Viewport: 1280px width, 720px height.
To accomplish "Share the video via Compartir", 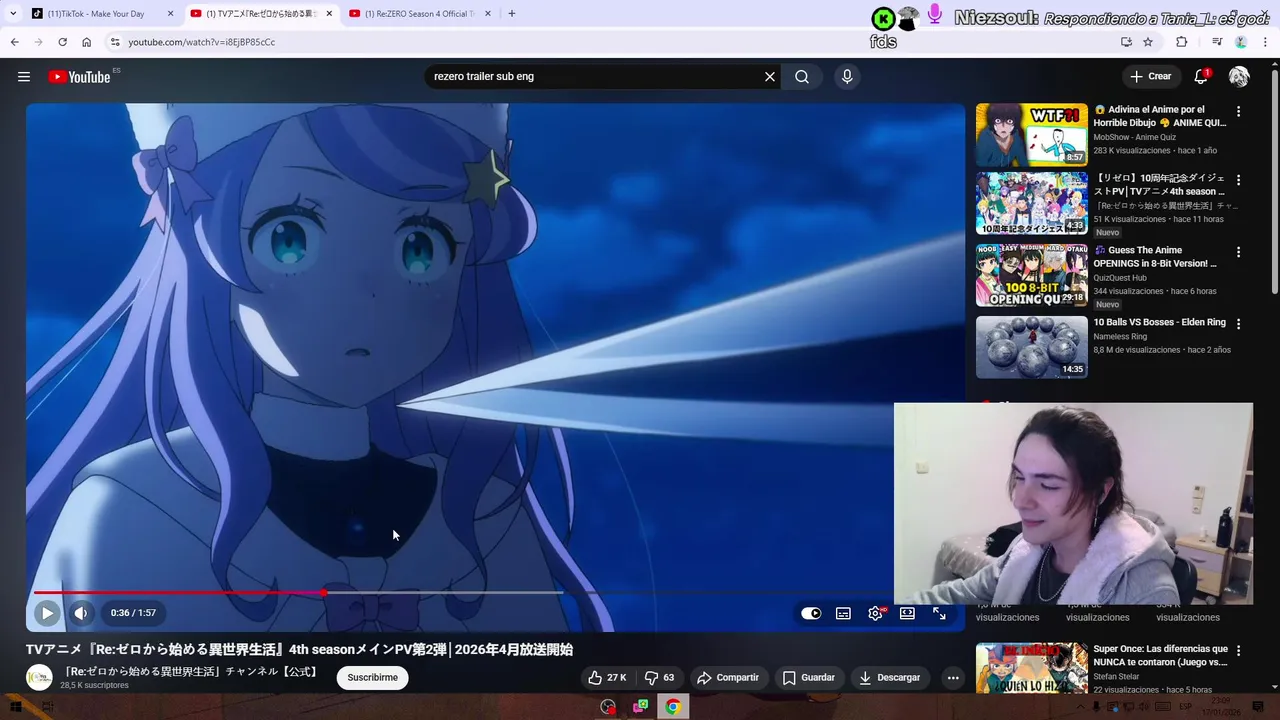I will [728, 678].
